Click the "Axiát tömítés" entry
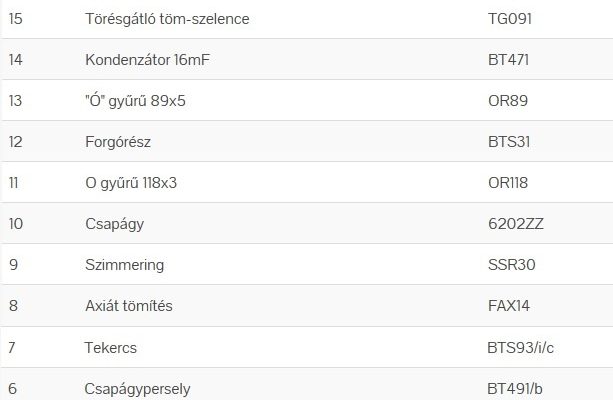This screenshot has height=400, width=613. pos(129,306)
